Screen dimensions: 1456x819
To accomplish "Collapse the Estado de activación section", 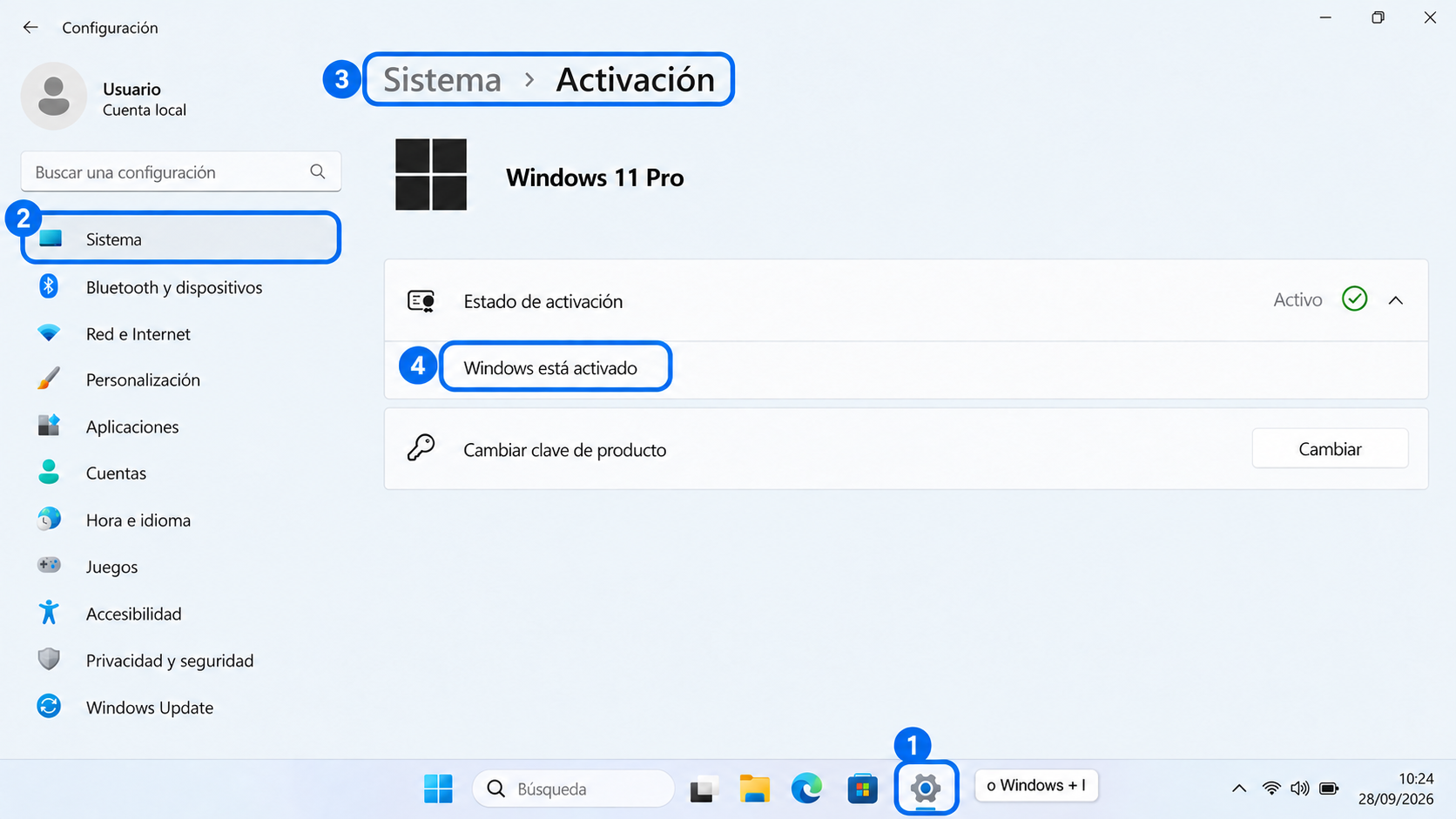I will point(1396,300).
